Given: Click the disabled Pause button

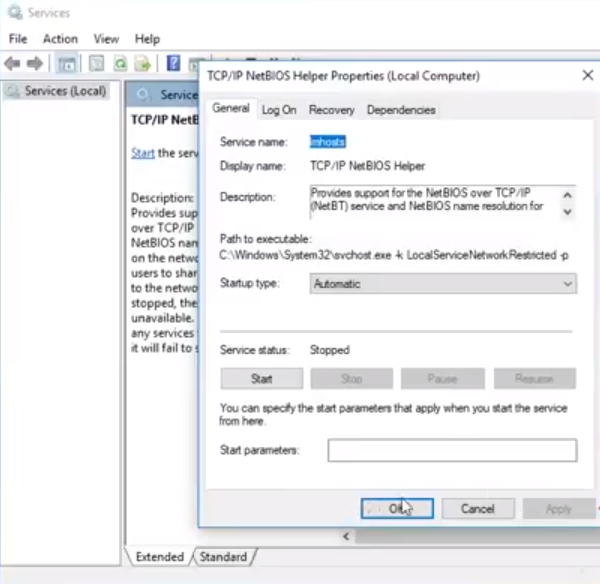Looking at the screenshot, I should [x=443, y=378].
